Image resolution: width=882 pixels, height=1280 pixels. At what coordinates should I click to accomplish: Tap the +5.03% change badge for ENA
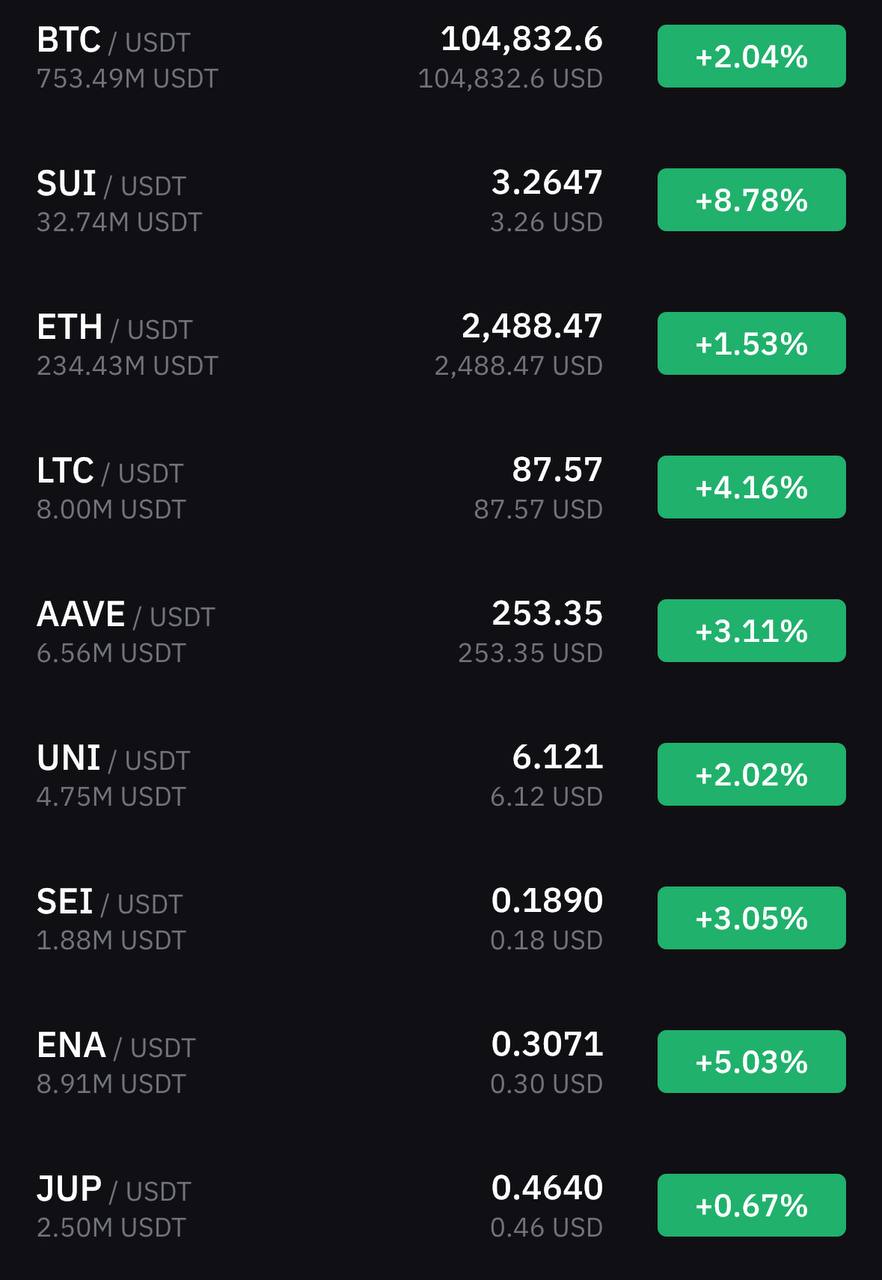pyautogui.click(x=751, y=1061)
